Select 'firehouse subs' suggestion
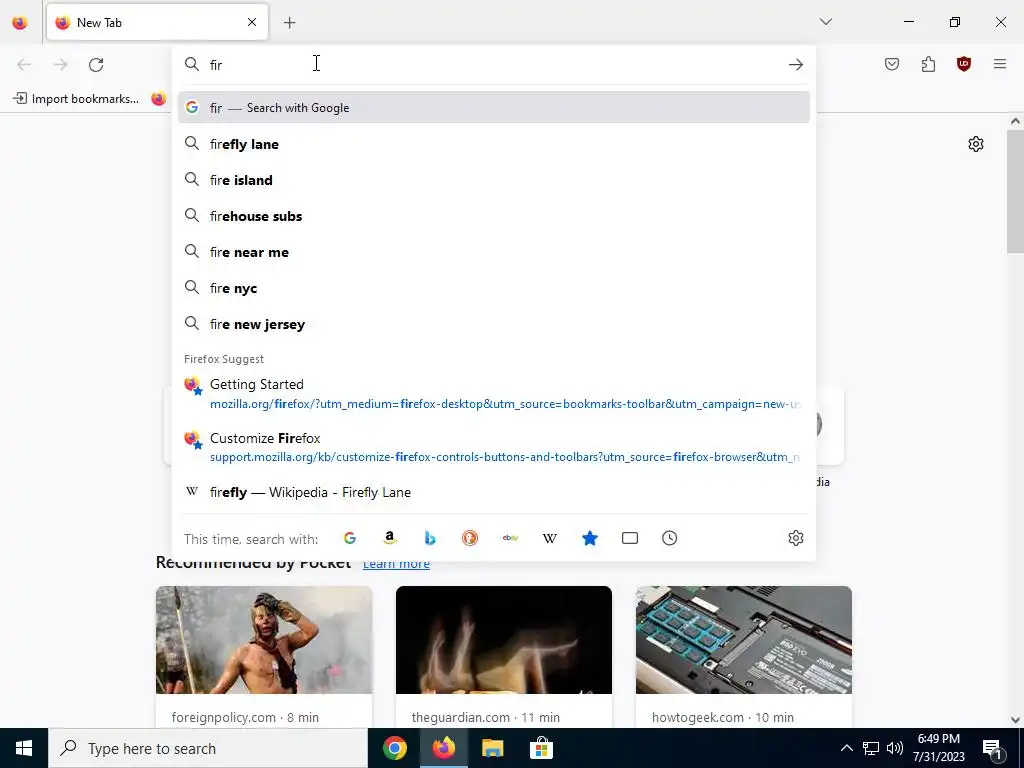Viewport: 1024px width, 768px height. coord(494,216)
